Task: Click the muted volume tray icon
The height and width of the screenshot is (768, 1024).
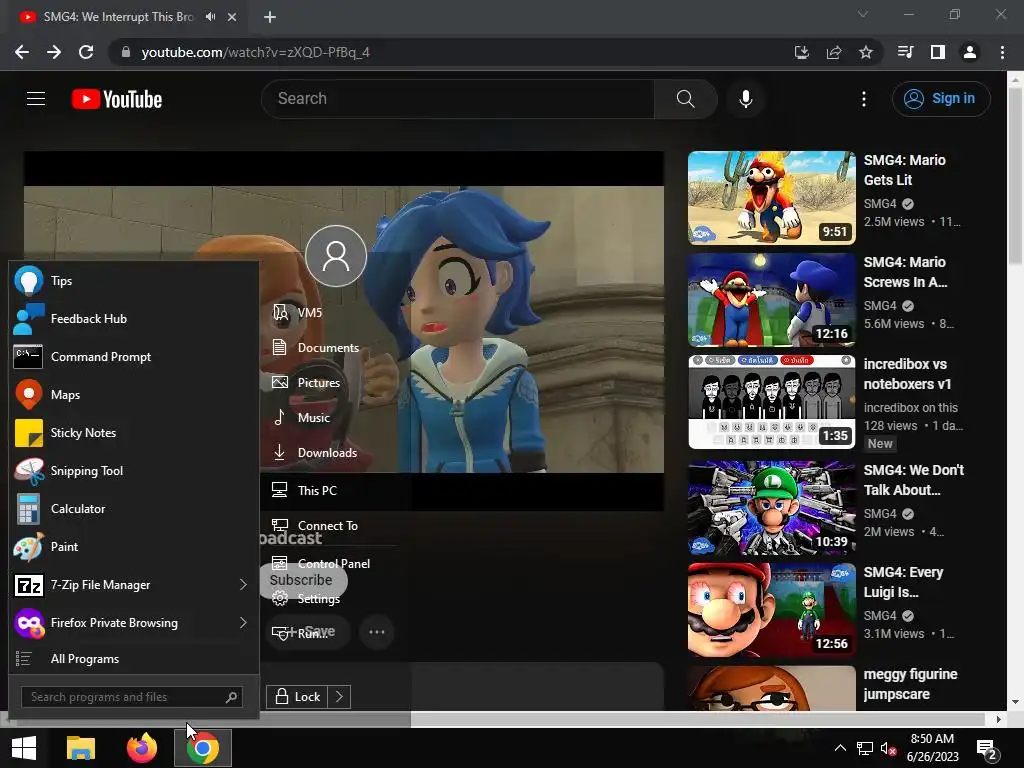Action: pos(888,748)
